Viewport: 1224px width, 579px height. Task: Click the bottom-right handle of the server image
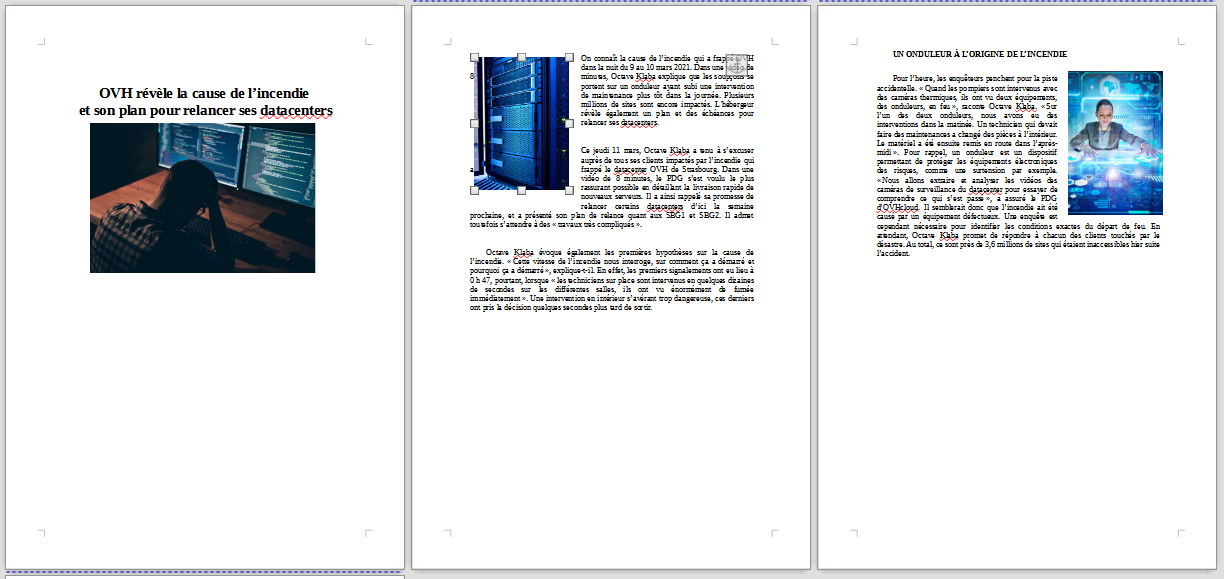click(569, 190)
